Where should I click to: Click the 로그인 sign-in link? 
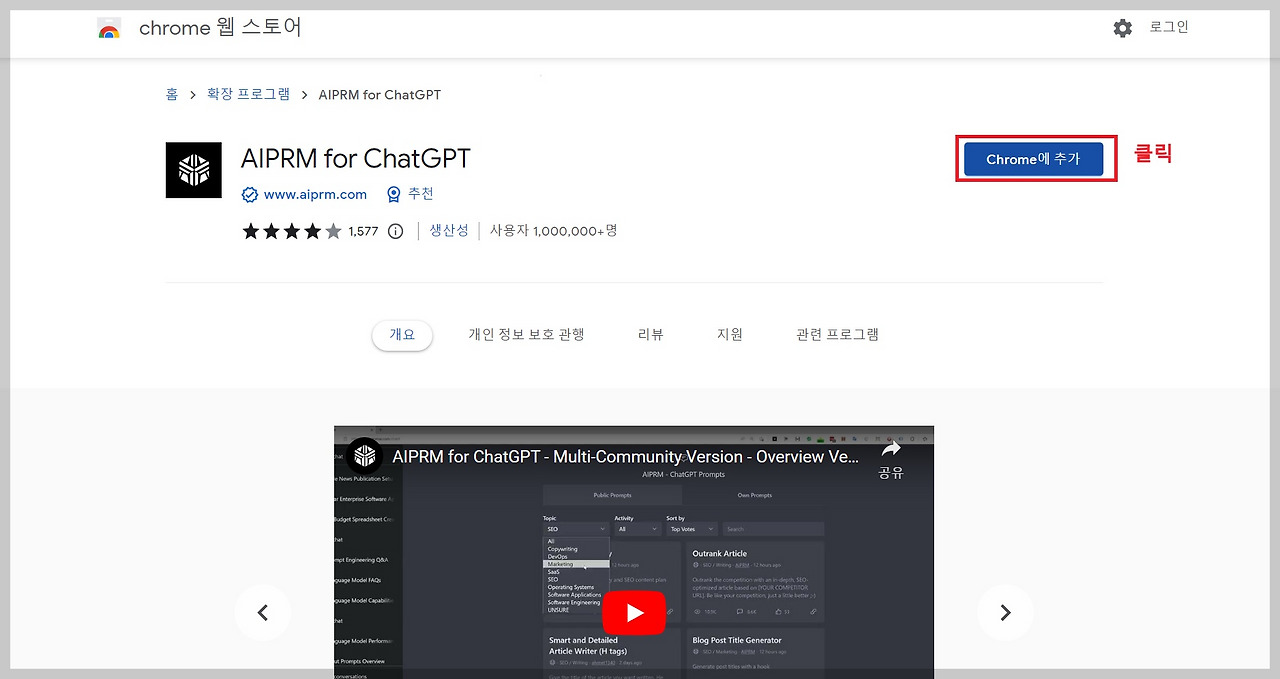(1168, 27)
